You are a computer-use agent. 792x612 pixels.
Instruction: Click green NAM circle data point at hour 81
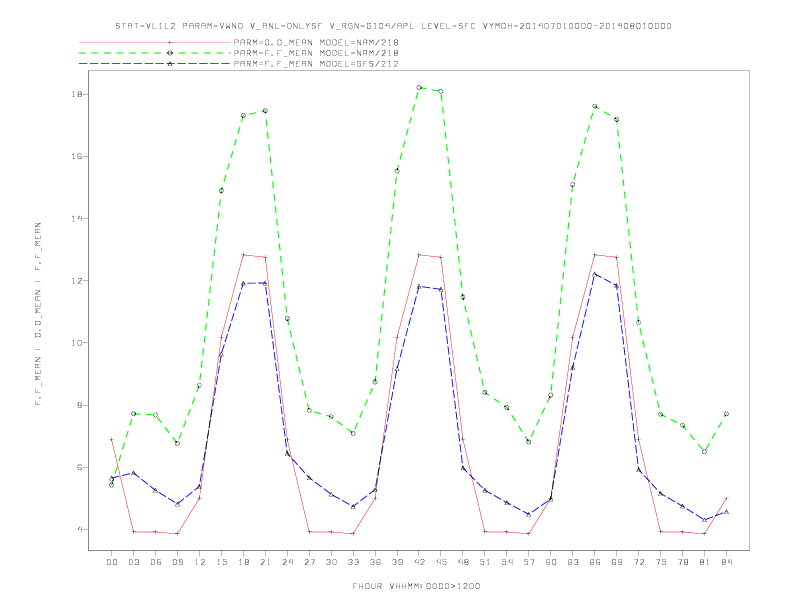click(x=704, y=451)
